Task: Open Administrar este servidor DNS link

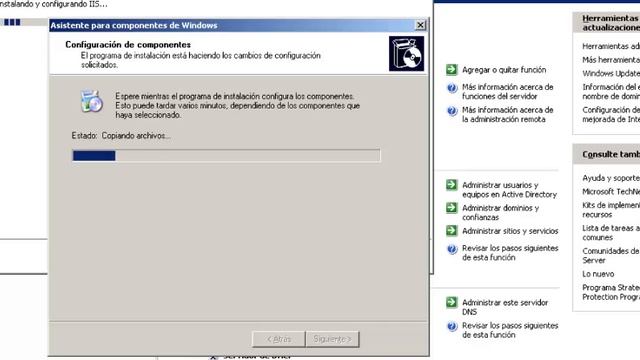Action: 505,307
